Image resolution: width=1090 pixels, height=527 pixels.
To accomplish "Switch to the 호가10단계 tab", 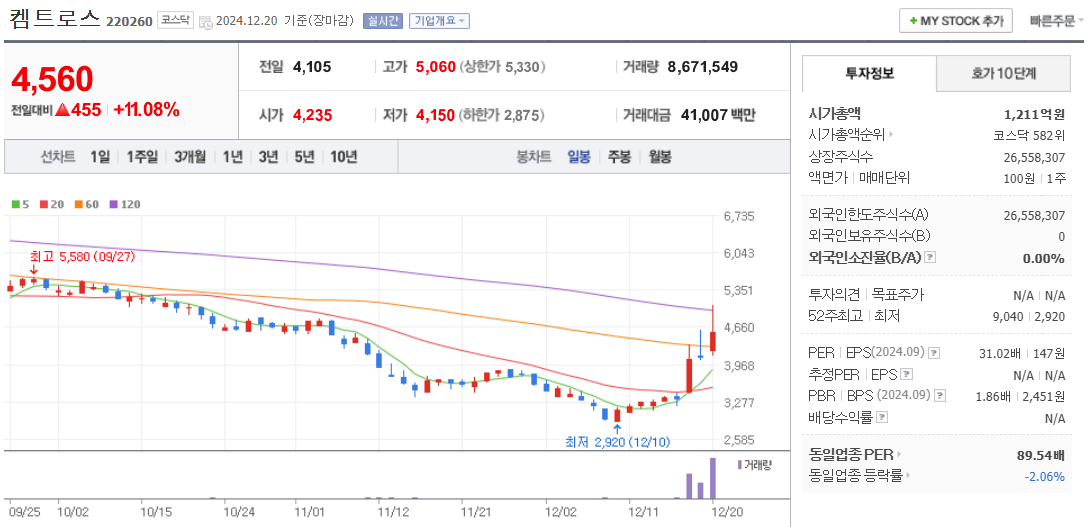I will (1003, 74).
